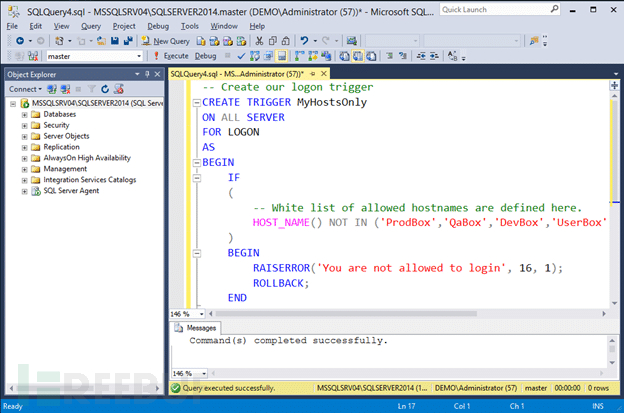Expand the Security folder node

pyautogui.click(x=25, y=125)
